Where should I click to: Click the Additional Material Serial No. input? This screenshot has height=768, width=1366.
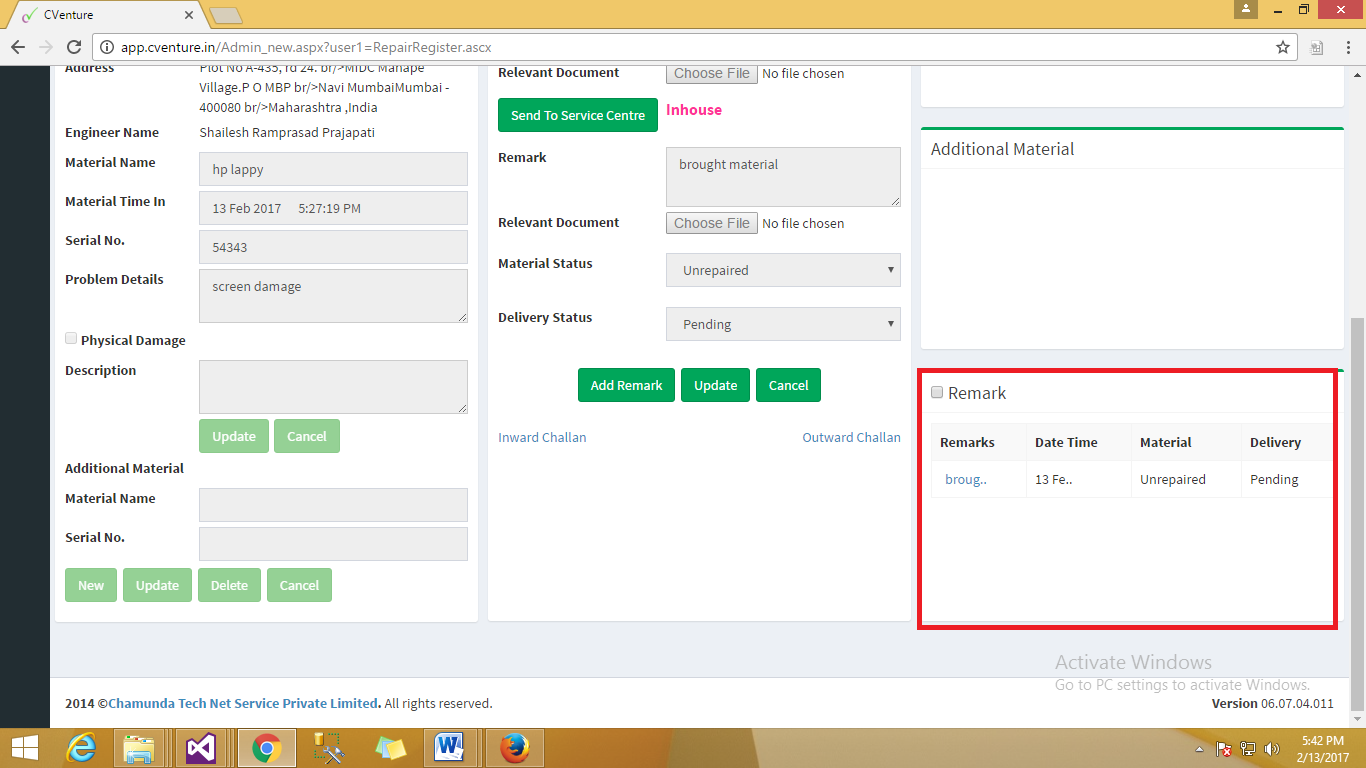tap(333, 544)
